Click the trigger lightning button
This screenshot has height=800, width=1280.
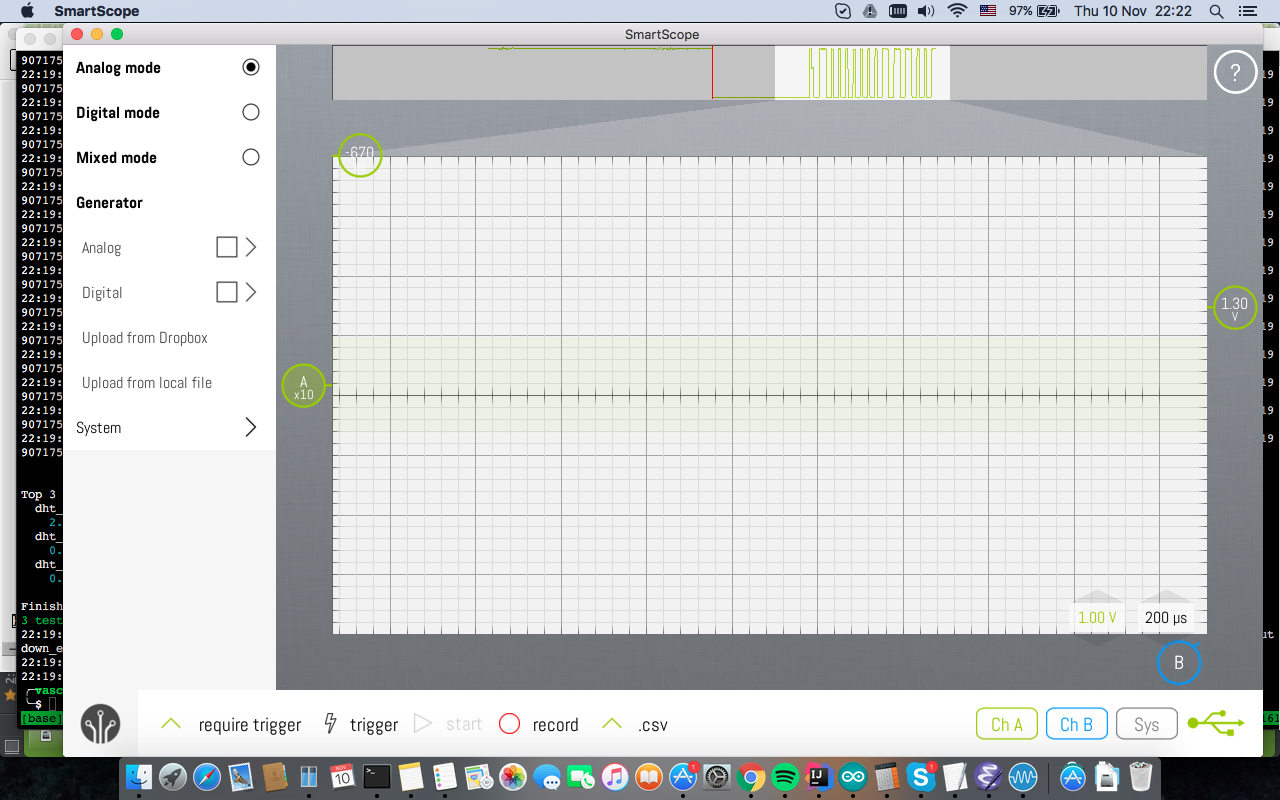[x=361, y=725]
